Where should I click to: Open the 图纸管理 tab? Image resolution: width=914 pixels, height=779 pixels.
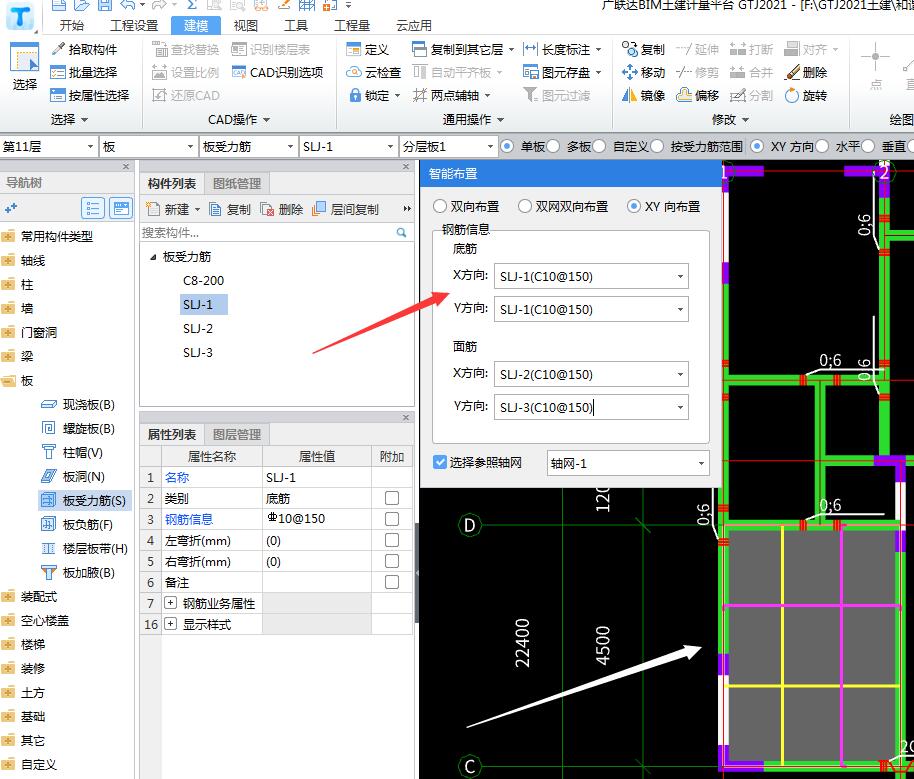237,184
